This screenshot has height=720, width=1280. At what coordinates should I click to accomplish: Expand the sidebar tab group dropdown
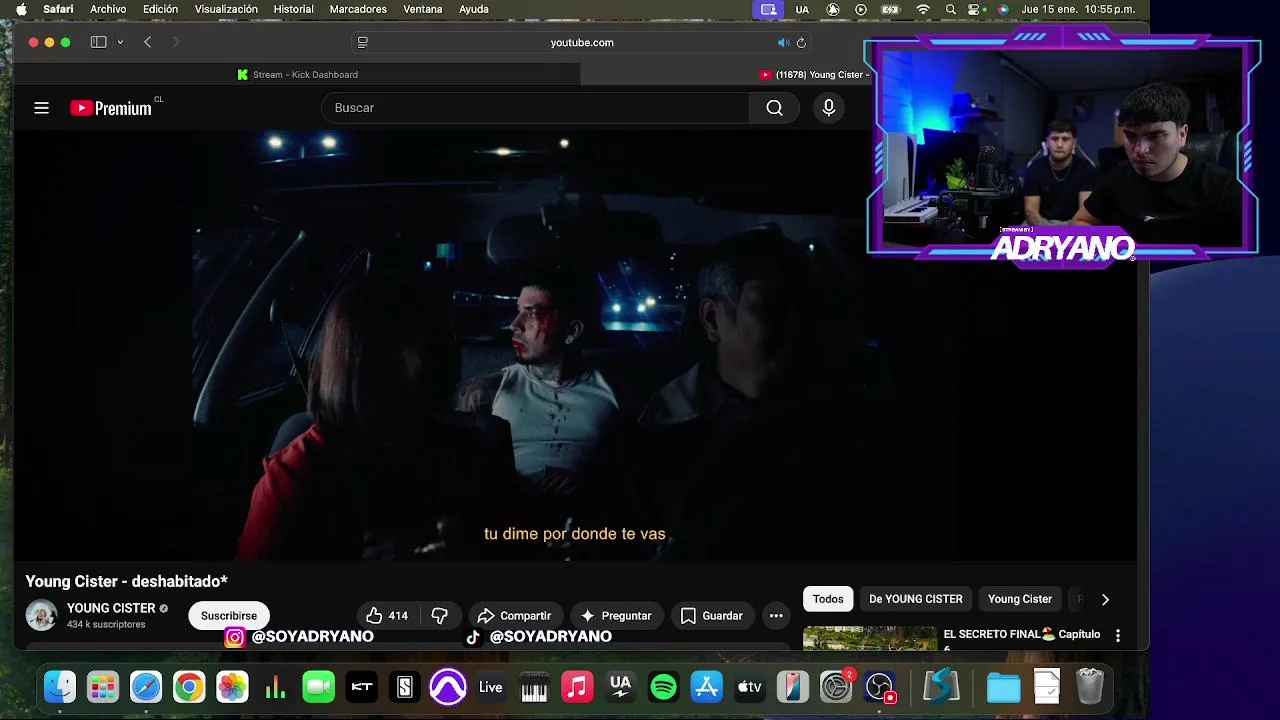(120, 42)
